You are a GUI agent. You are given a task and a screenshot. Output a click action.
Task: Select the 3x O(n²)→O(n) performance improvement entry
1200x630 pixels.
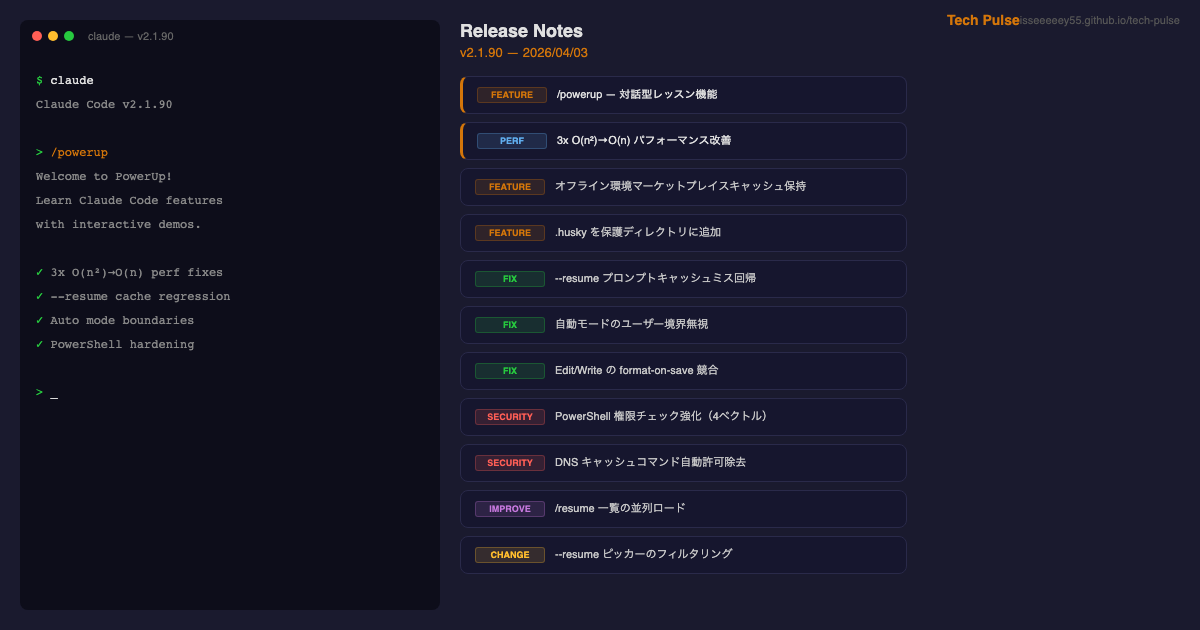point(643,141)
